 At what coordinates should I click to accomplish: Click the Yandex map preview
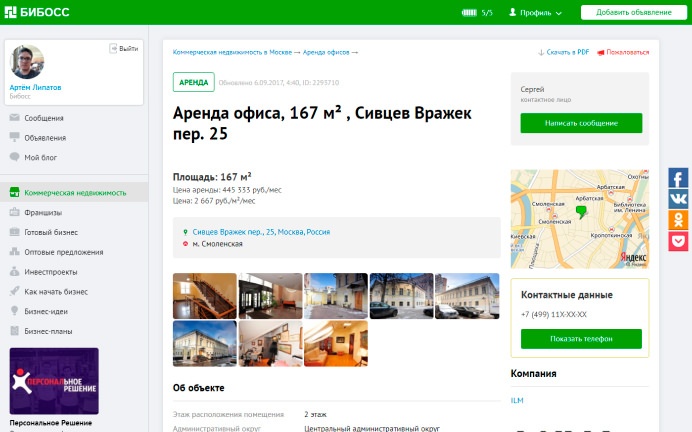(580, 219)
